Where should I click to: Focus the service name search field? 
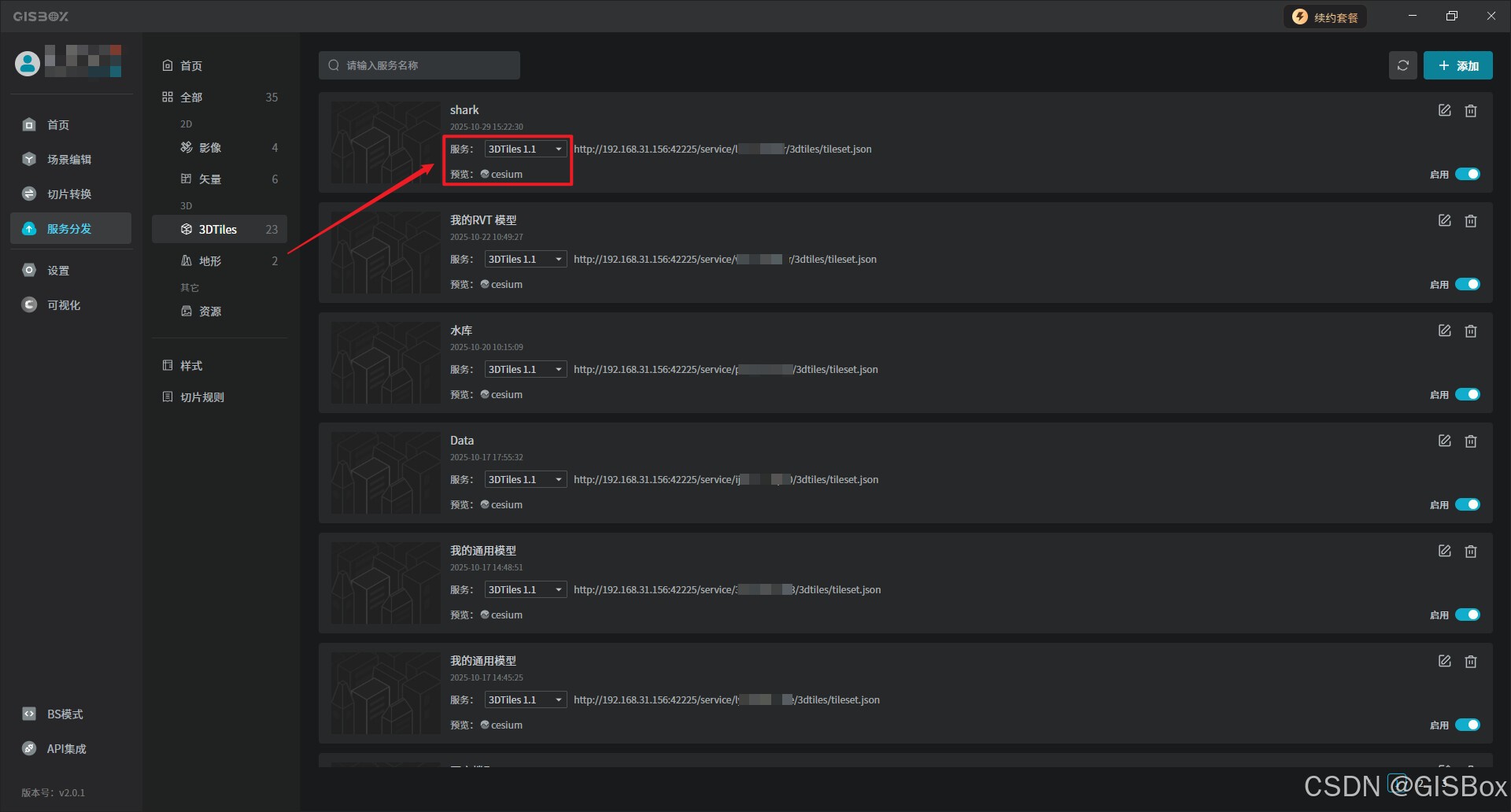[x=419, y=65]
